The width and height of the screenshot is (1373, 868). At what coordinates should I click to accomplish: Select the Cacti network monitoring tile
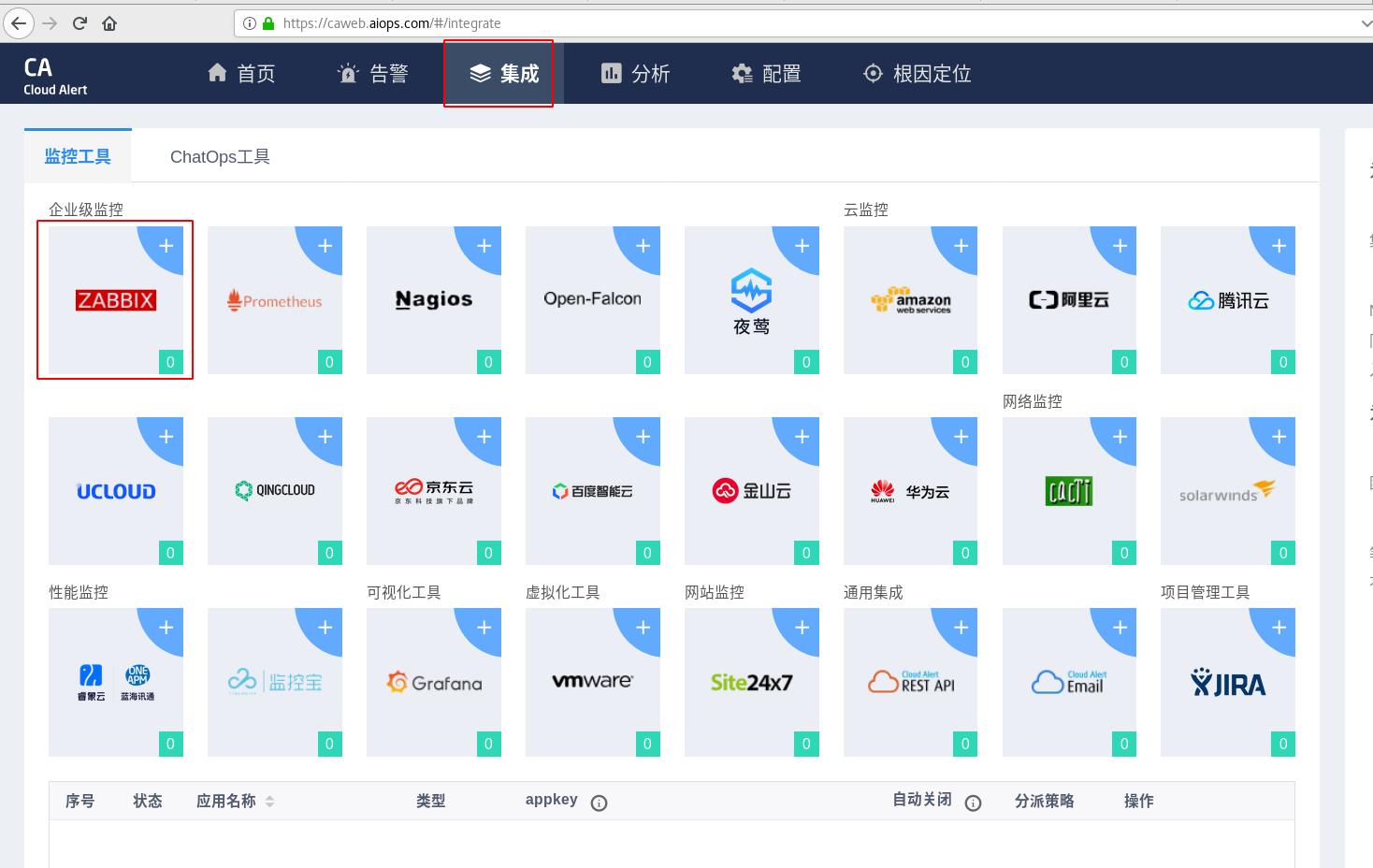point(1070,491)
